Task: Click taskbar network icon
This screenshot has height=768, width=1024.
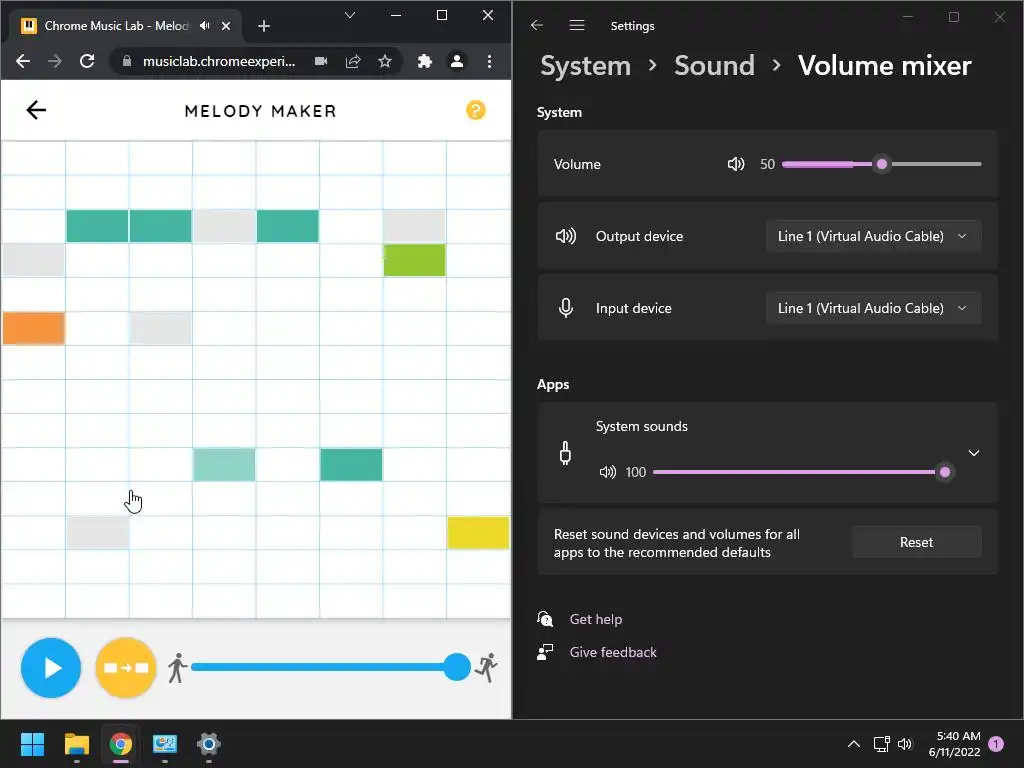Action: [882, 744]
